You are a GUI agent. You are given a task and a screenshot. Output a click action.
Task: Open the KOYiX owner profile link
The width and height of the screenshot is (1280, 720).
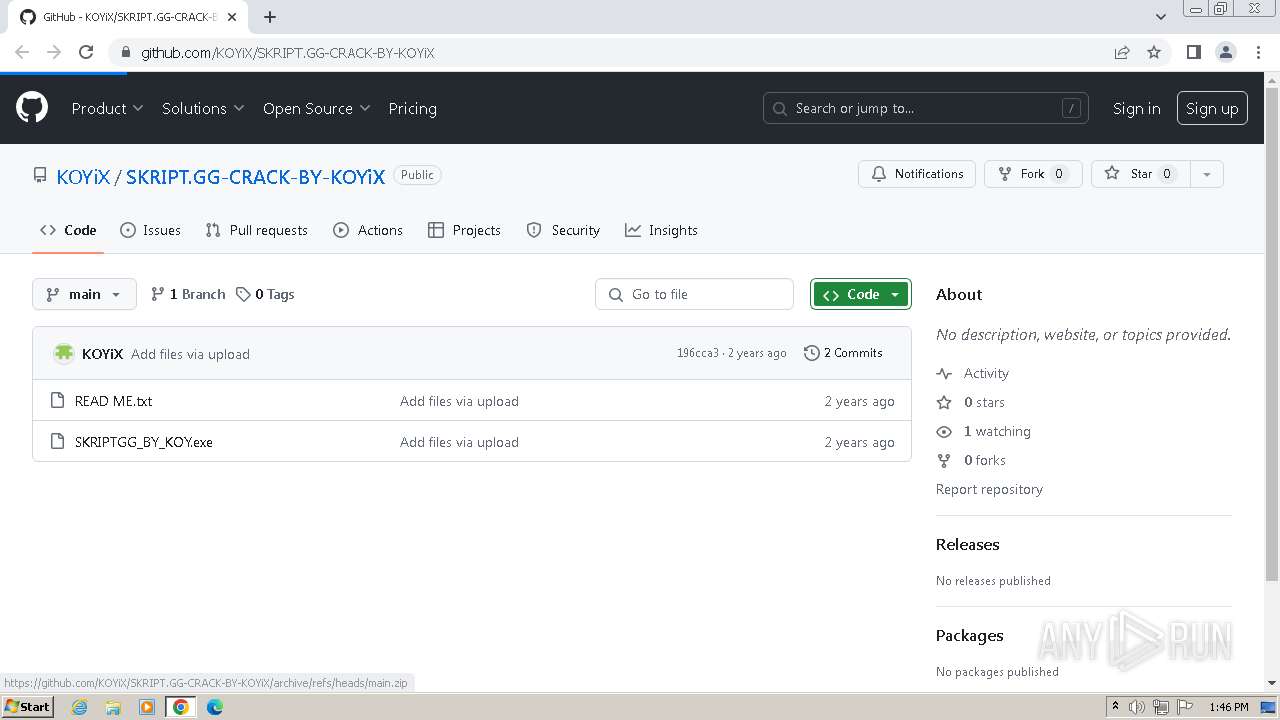click(x=83, y=176)
